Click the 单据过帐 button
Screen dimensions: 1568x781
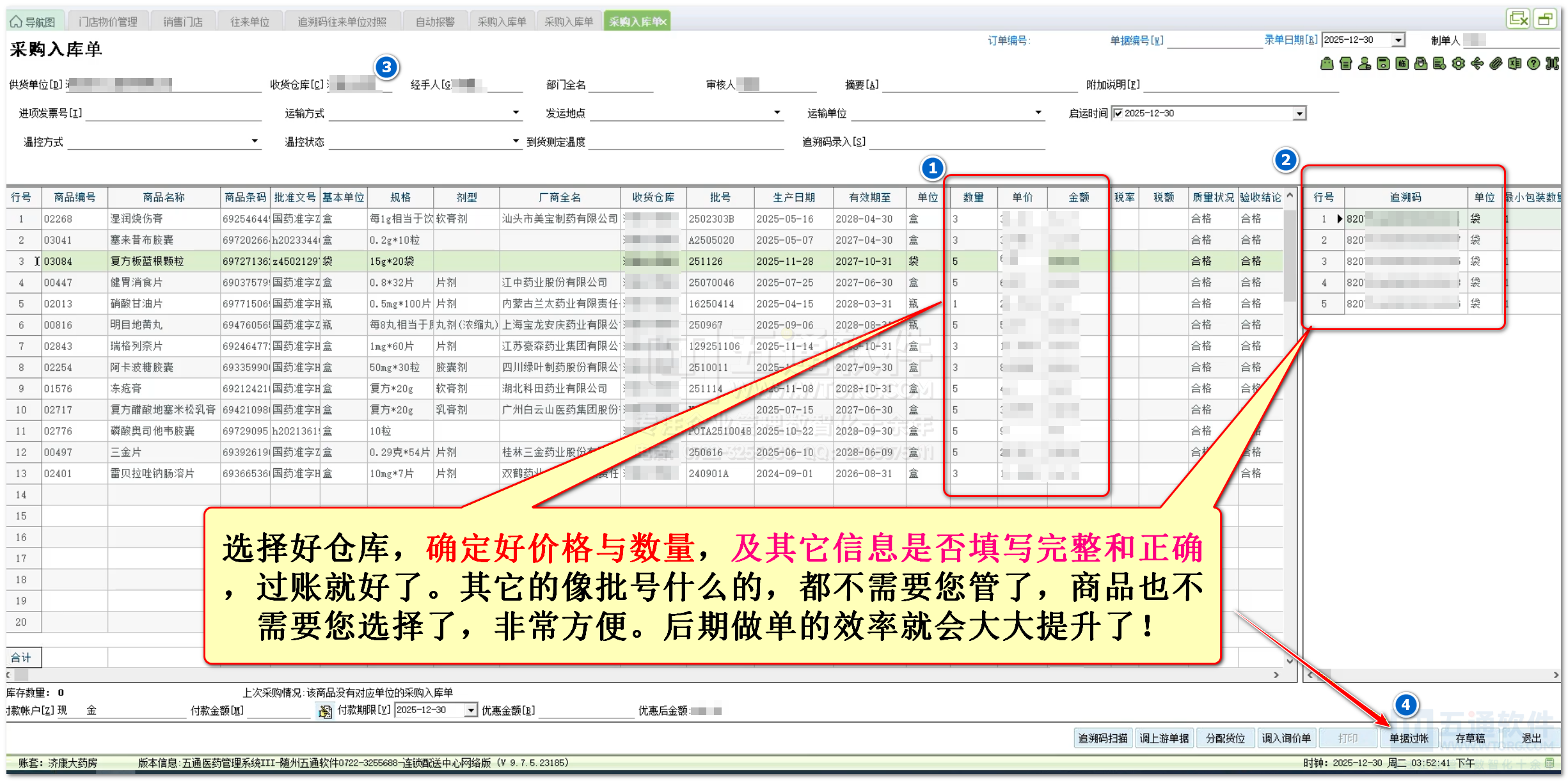pyautogui.click(x=1408, y=738)
